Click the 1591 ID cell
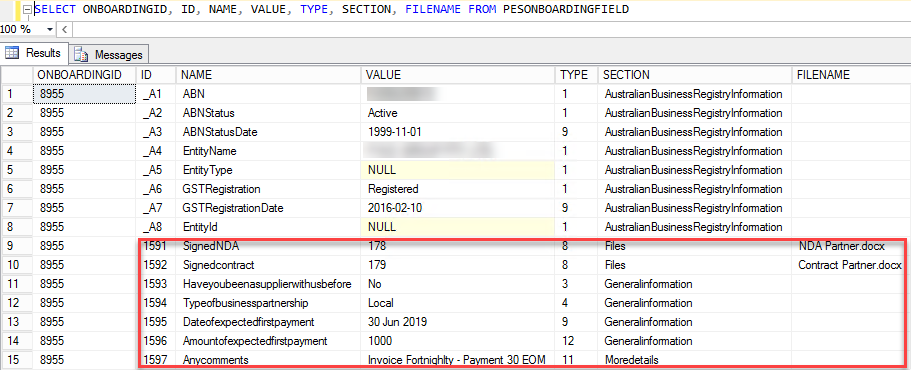This screenshot has height=370, width=911. [x=157, y=246]
